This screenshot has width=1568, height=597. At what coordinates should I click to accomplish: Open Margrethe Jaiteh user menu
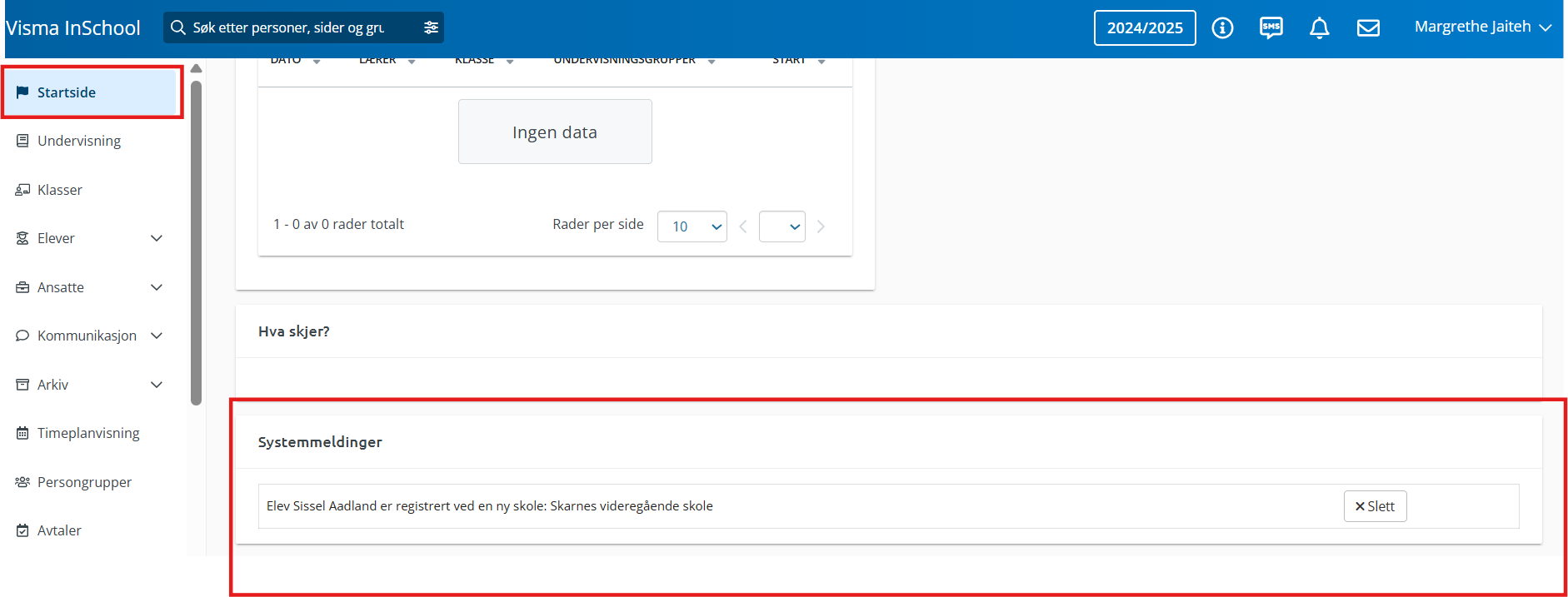(x=1482, y=27)
